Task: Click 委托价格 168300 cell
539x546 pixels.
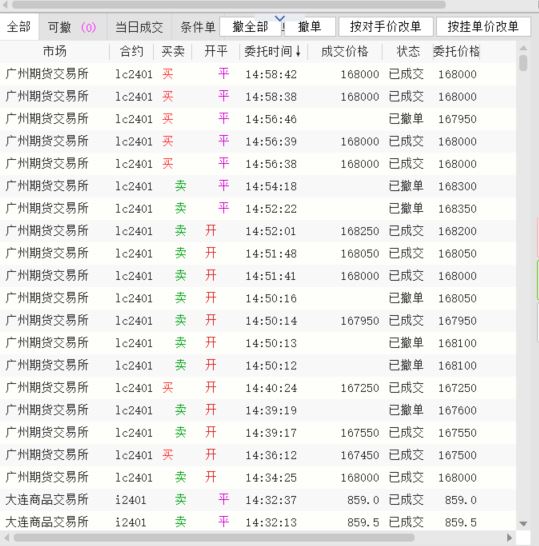Action: (457, 186)
